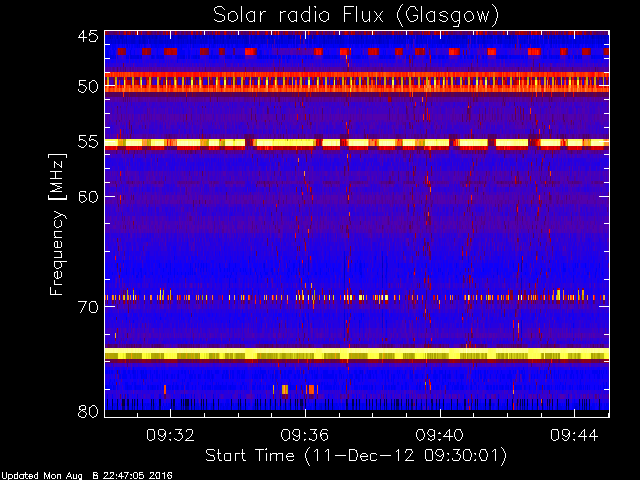This screenshot has height=480, width=640.
Task: Click the "60" frequency tick label
Action: pos(88,197)
